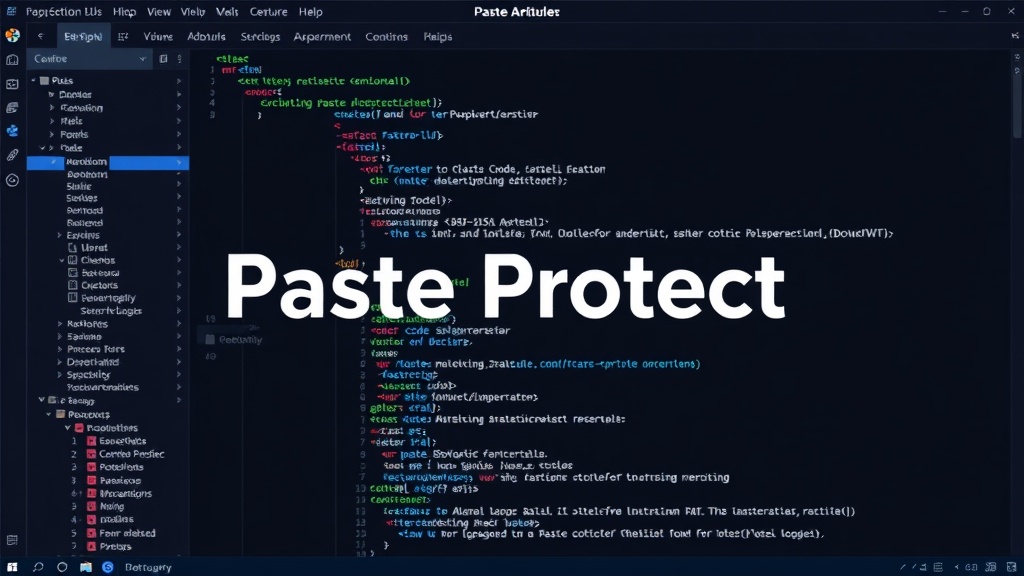
Task: Open taskbar search magnifier
Action: (x=38, y=567)
